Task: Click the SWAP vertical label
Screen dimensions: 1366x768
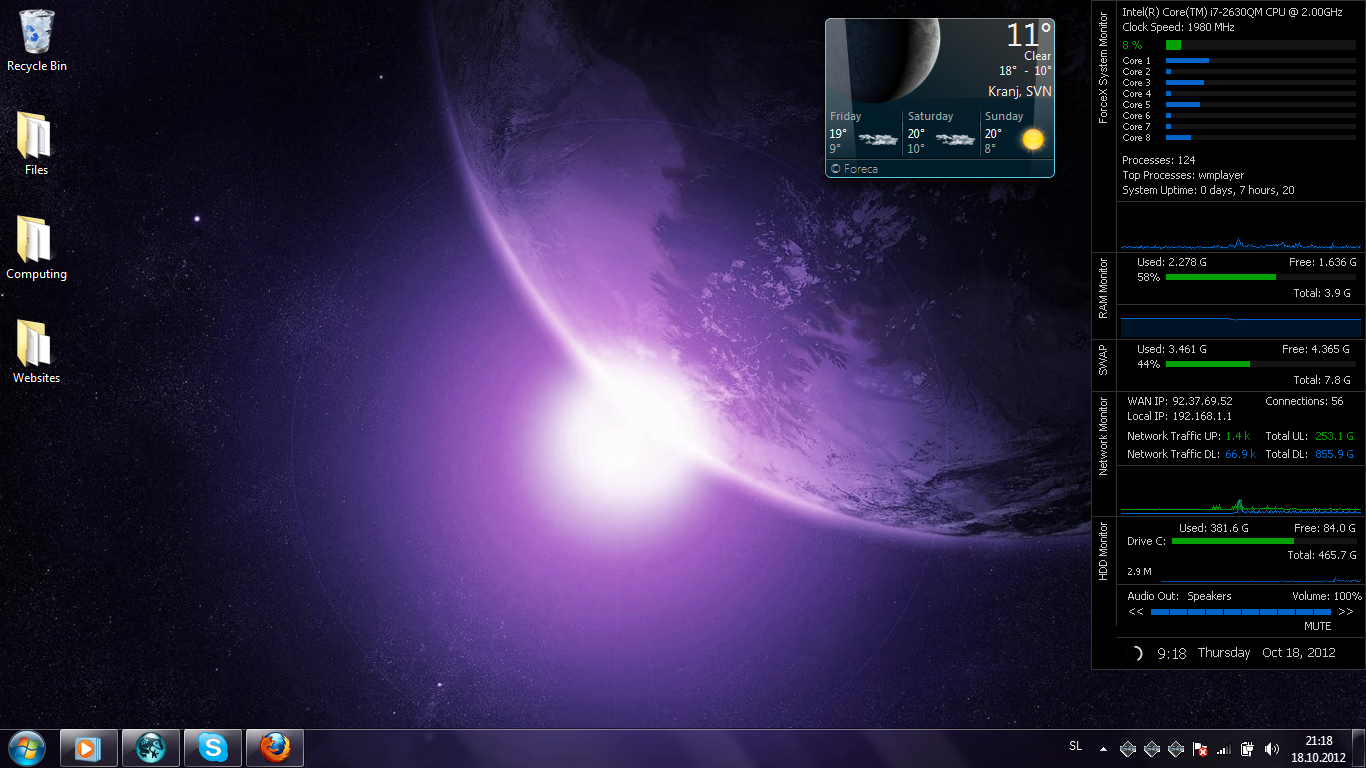Action: 1104,360
